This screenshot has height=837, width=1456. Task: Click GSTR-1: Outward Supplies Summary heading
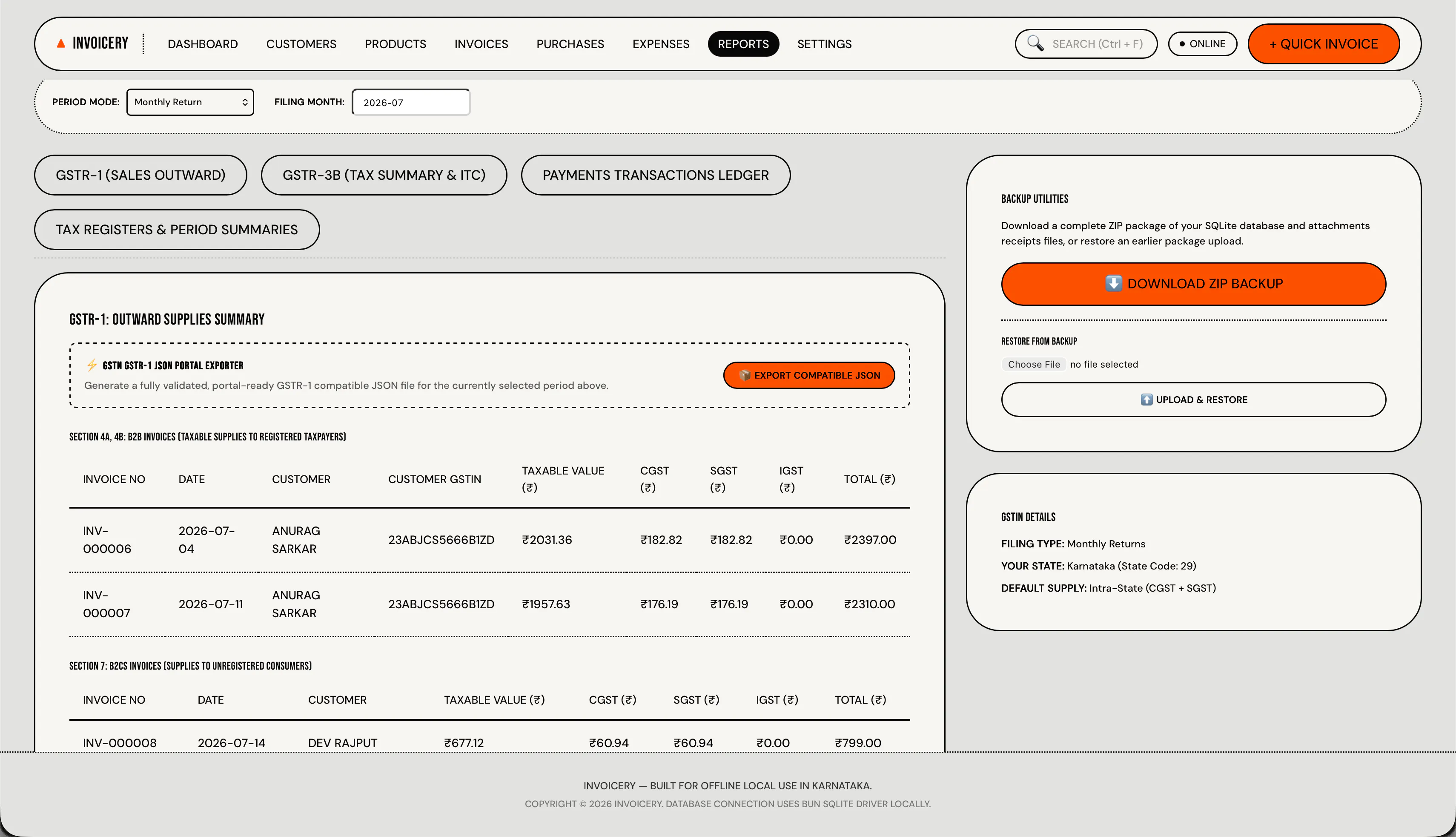click(166, 319)
